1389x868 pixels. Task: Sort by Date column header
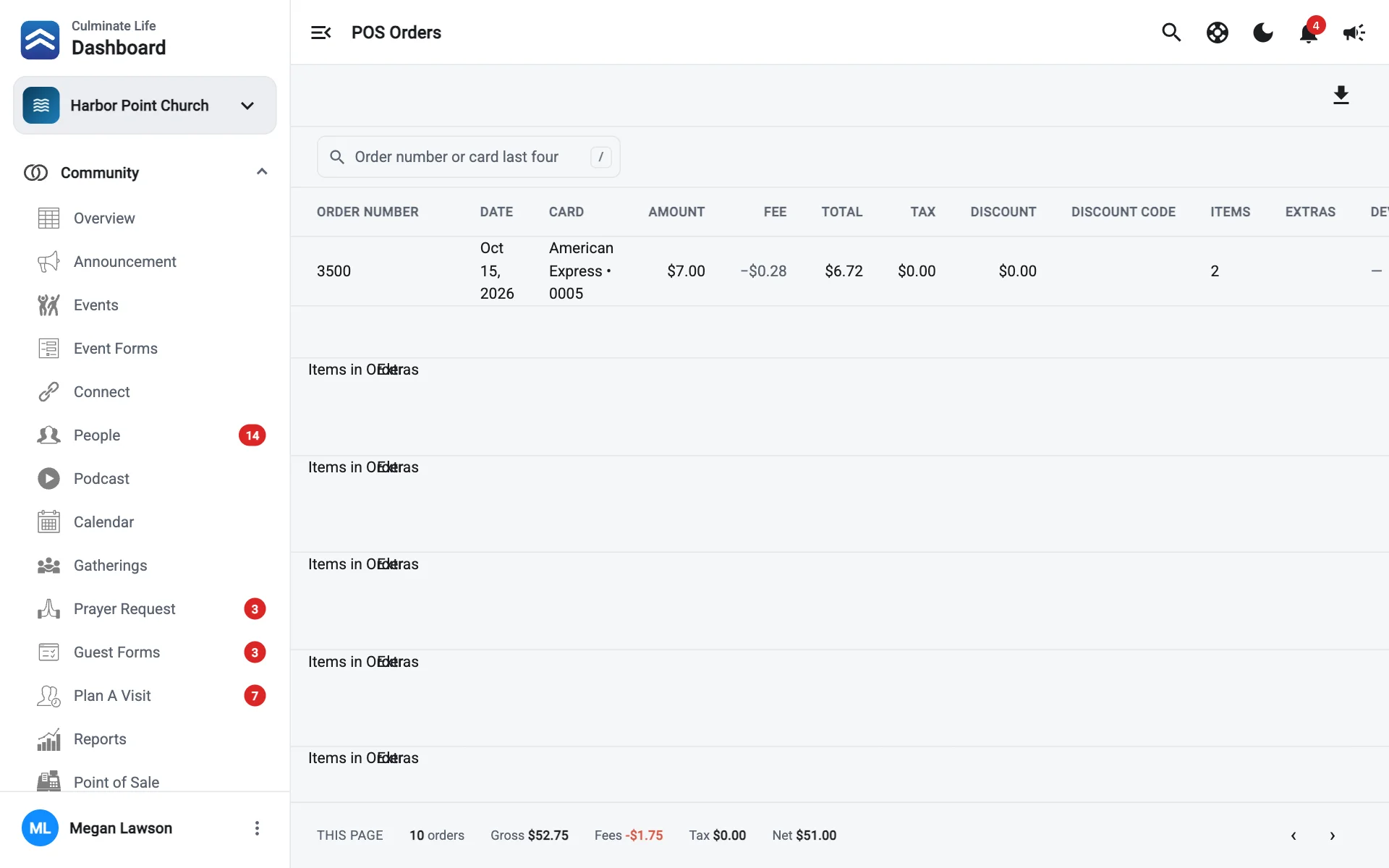[x=496, y=212]
